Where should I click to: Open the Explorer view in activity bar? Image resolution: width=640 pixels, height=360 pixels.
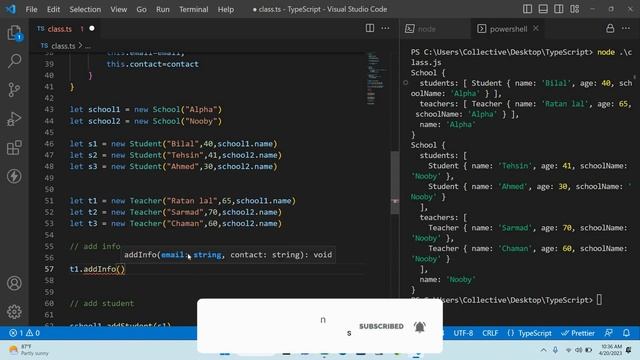click(14, 33)
